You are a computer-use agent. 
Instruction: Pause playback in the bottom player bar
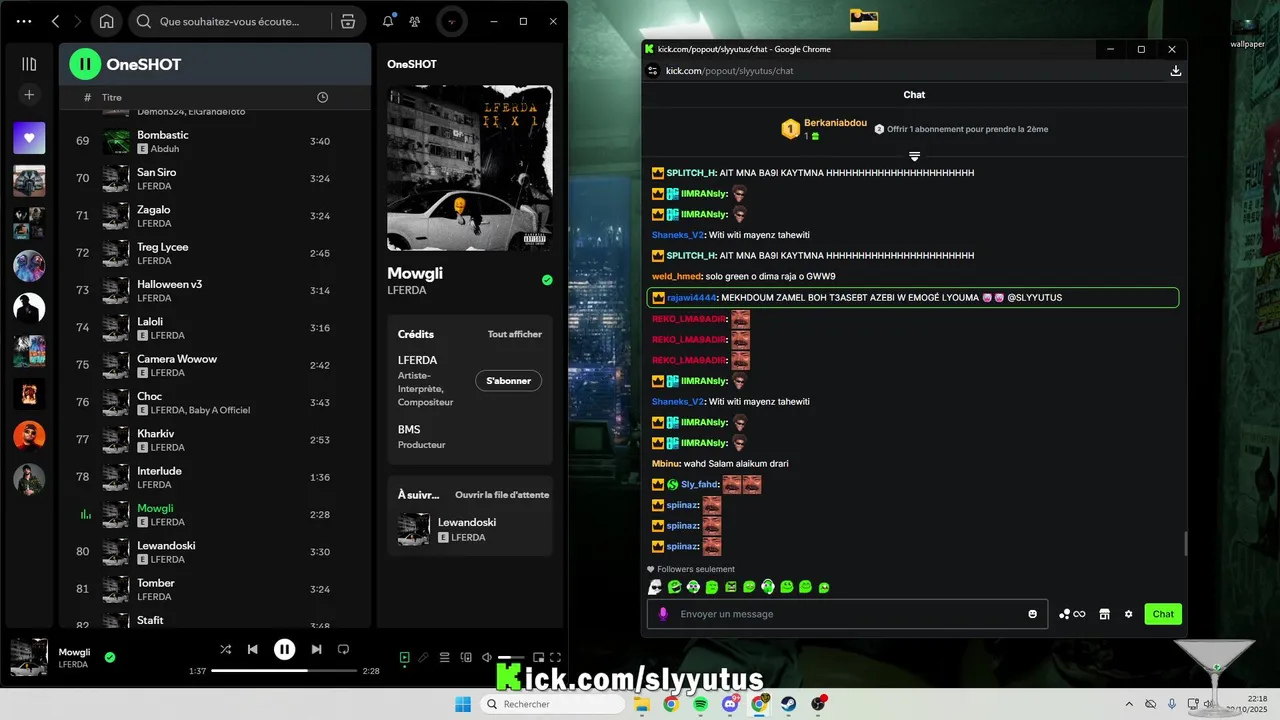coord(285,649)
